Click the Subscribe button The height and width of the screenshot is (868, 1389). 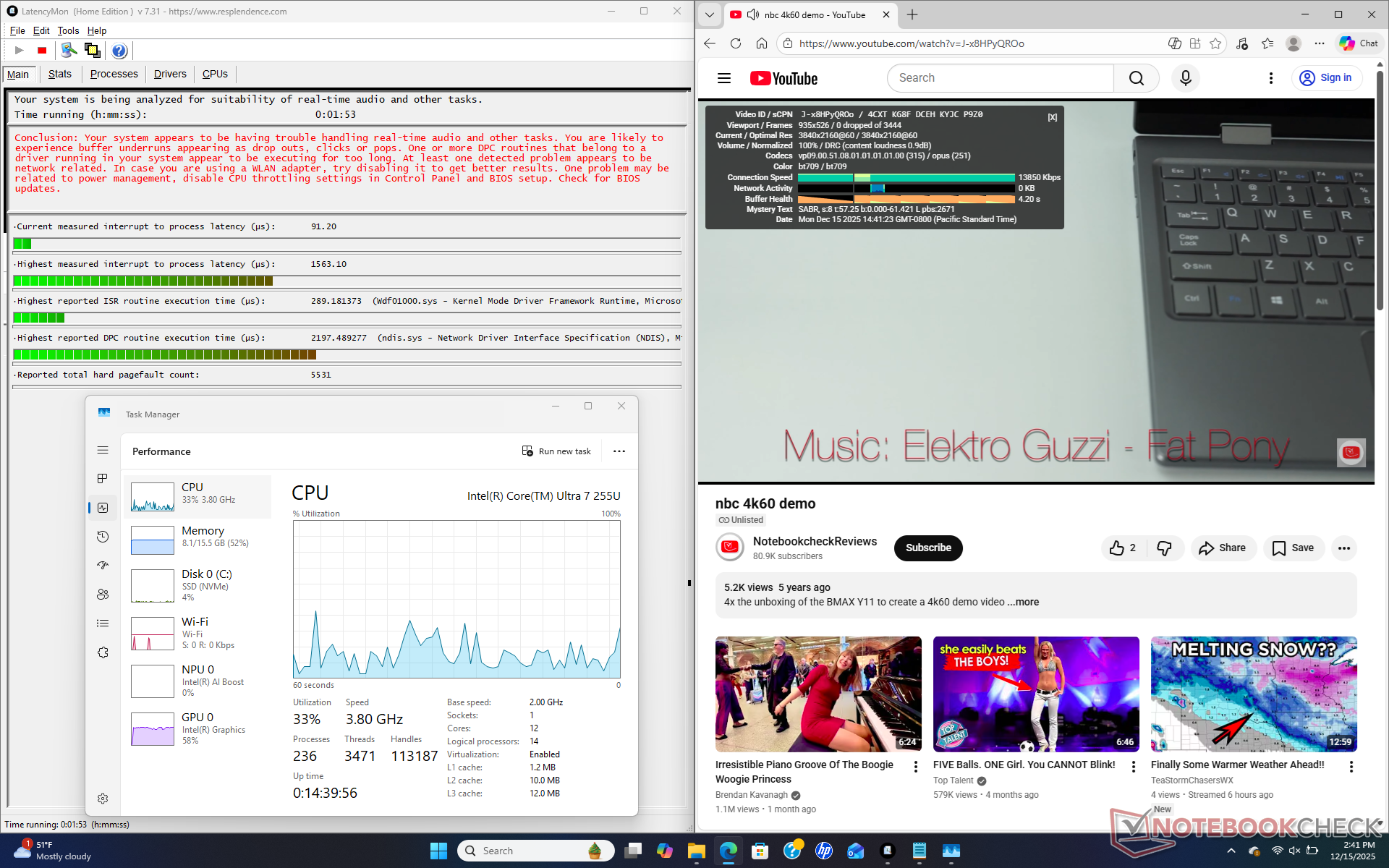pos(928,548)
